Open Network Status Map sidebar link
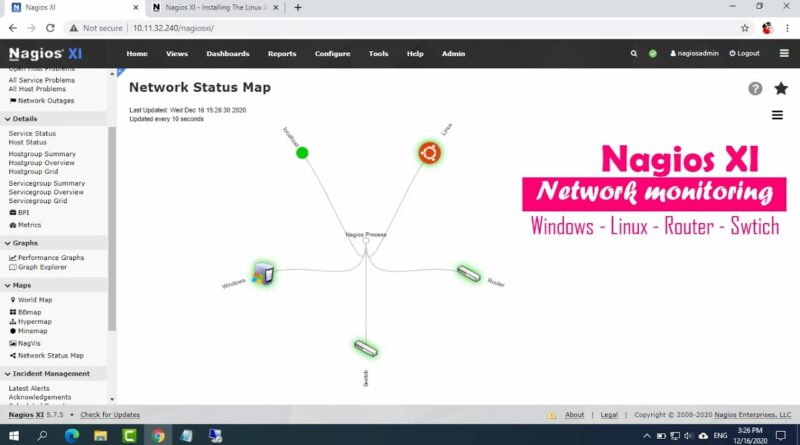 [x=46, y=355]
